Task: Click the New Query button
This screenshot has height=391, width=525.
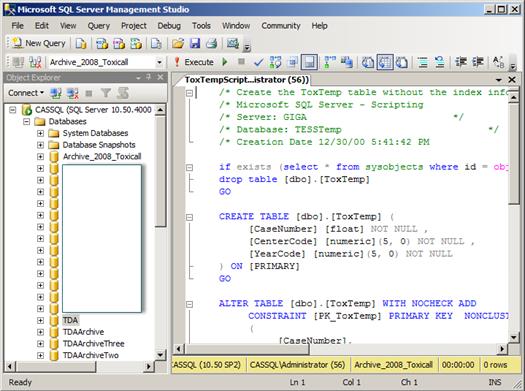Action: click(x=38, y=44)
